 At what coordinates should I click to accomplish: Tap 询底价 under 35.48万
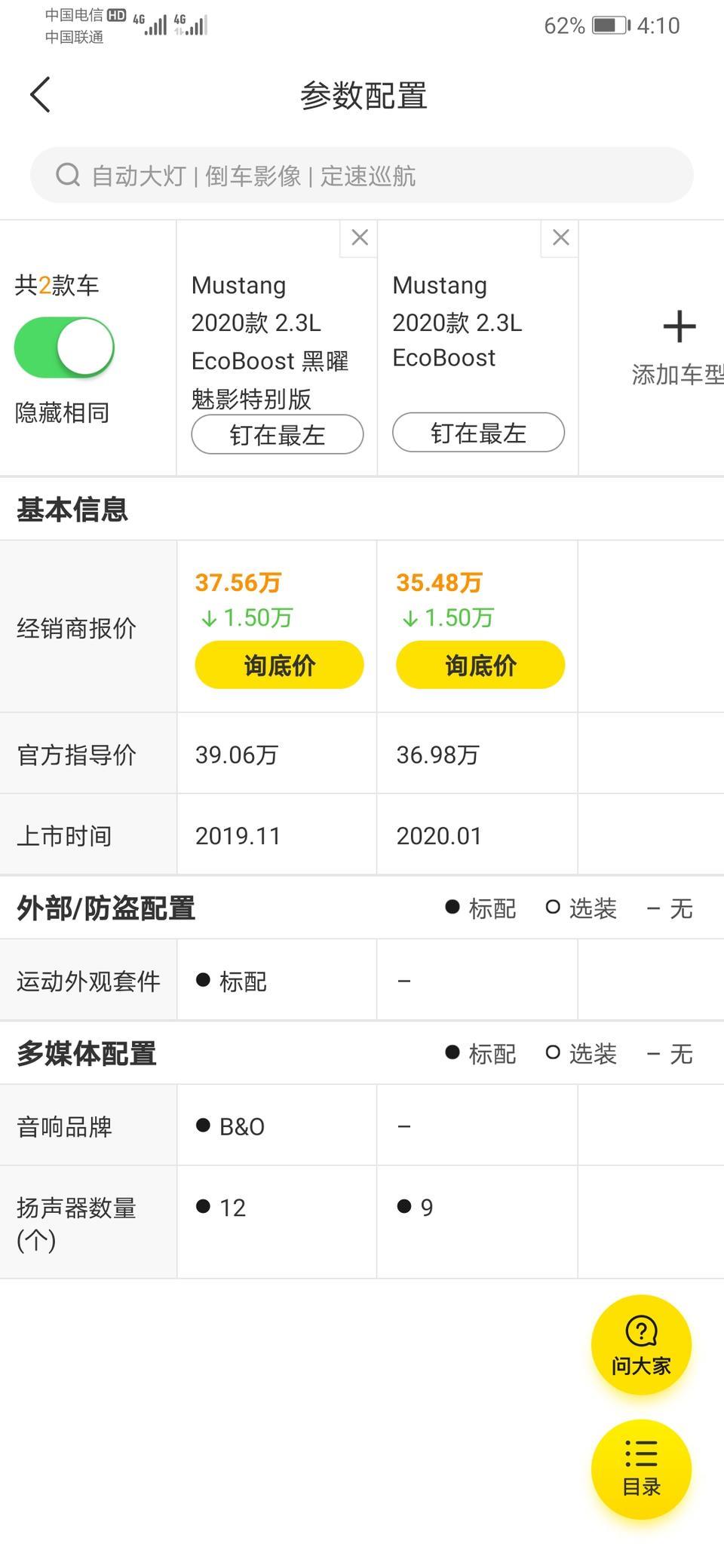pos(480,665)
